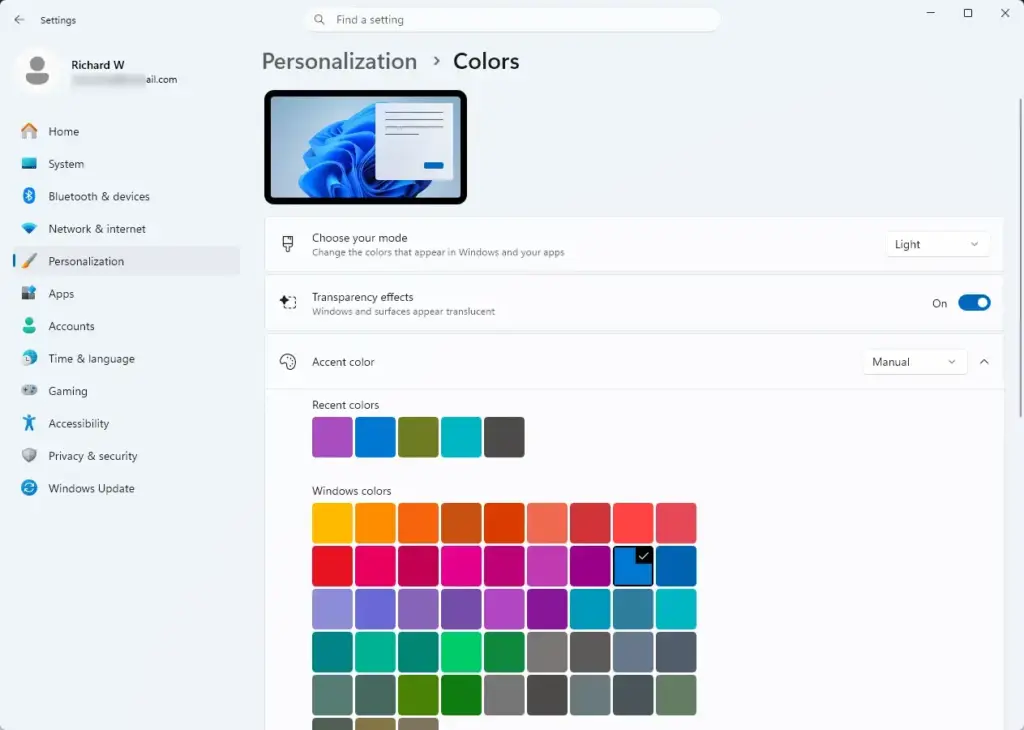Go to System settings

(x=127, y=164)
